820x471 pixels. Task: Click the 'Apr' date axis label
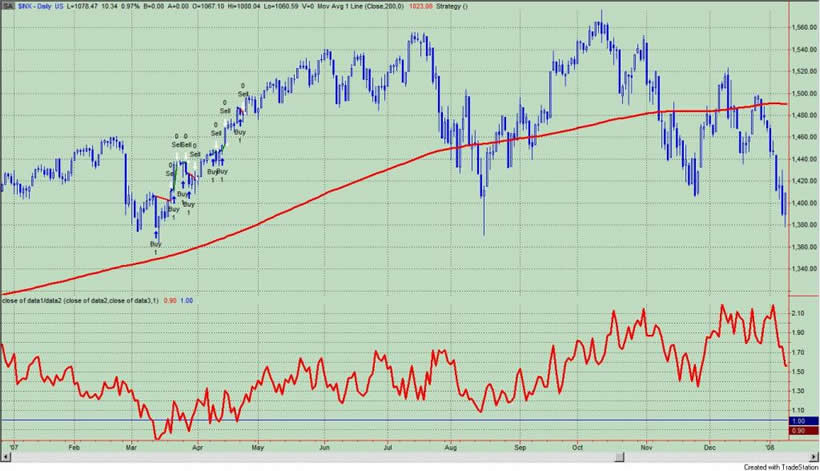[197, 447]
